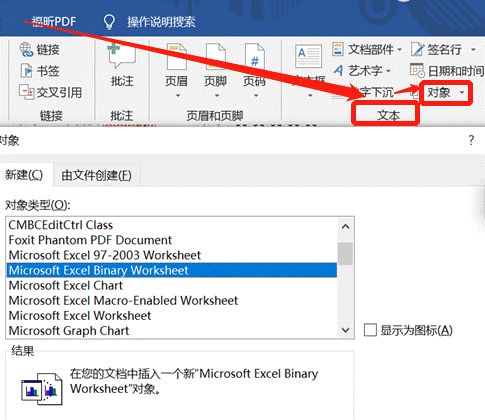
Task: Select the plain Microsoft Excel Worksheet entry
Action: tap(172, 315)
